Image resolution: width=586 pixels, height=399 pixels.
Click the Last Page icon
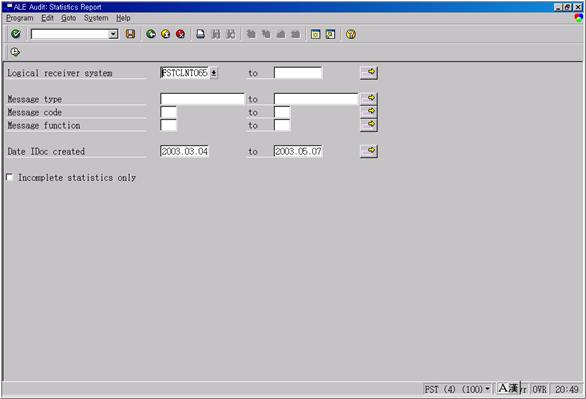pos(295,34)
